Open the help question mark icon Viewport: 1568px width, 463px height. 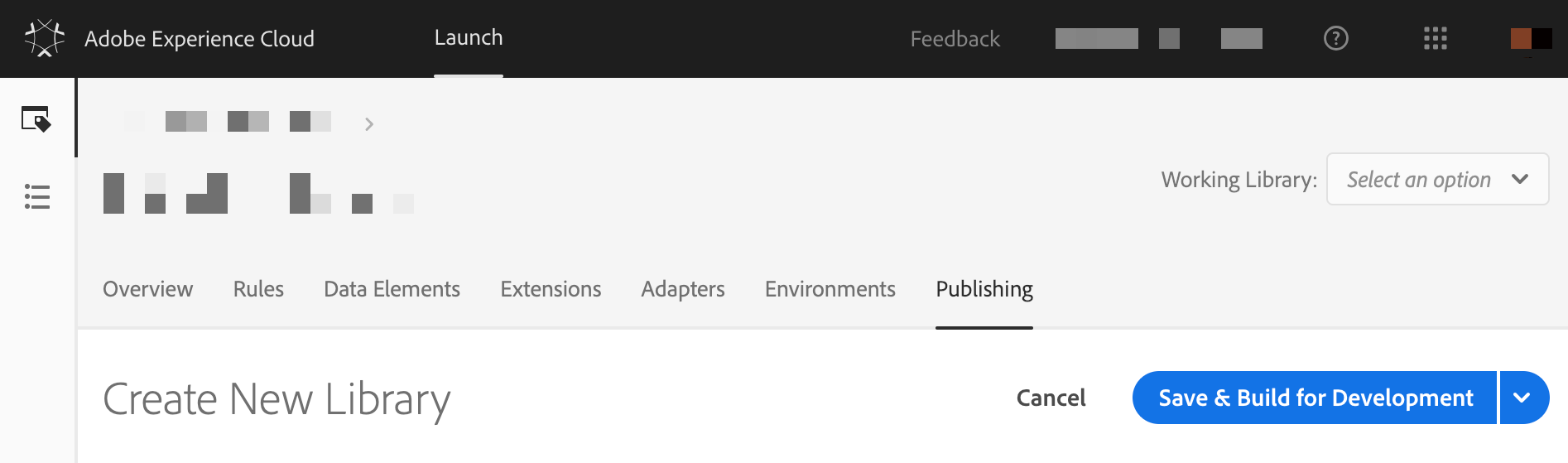[1335, 38]
